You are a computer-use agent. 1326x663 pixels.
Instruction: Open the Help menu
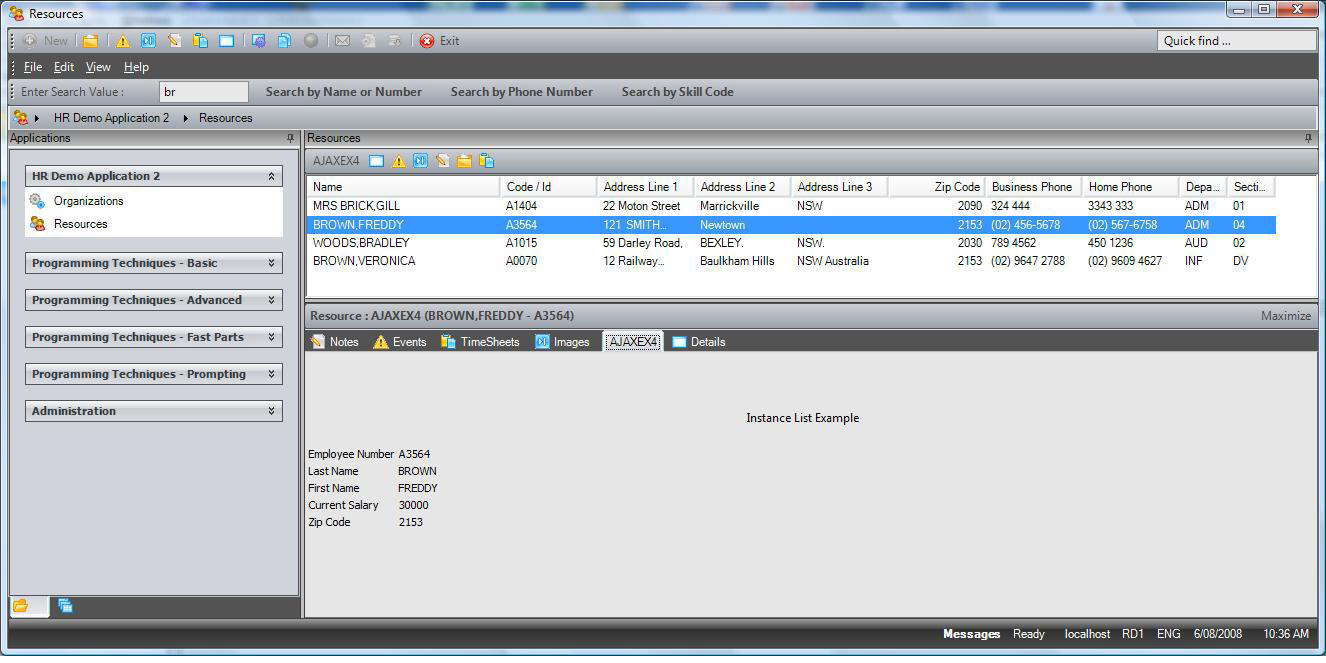[x=136, y=67]
